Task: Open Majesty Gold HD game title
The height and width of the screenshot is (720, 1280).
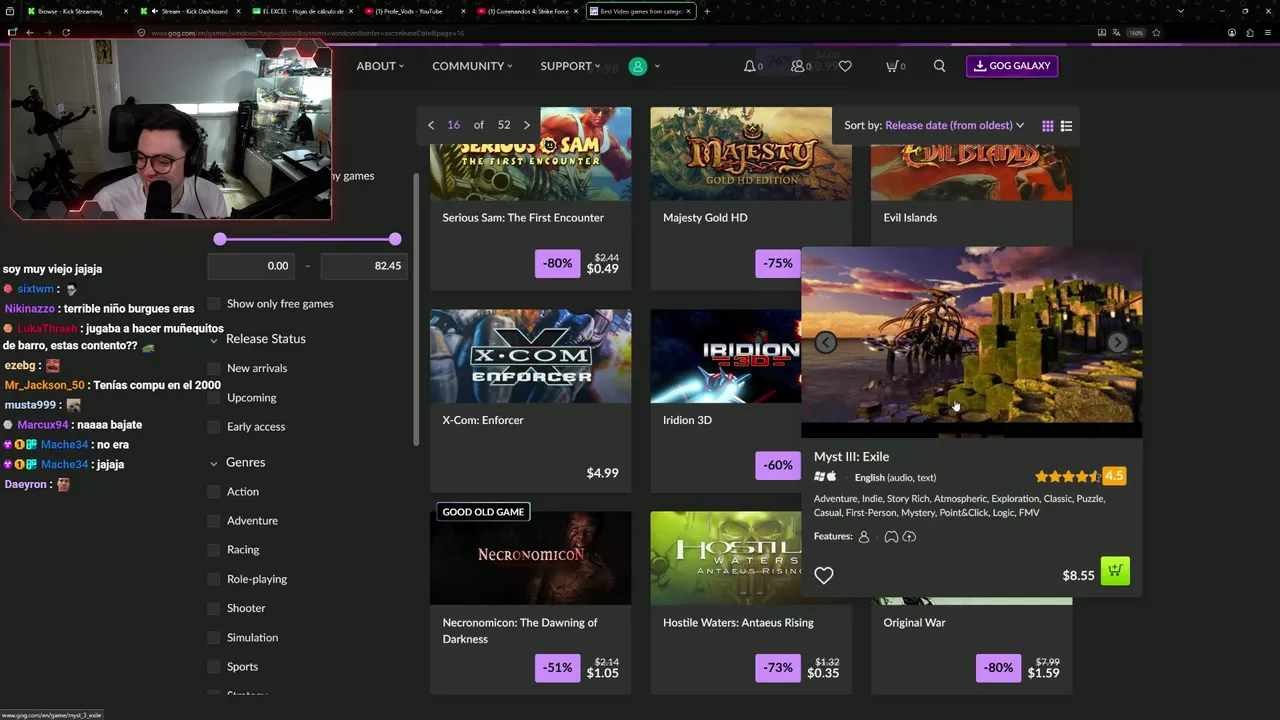Action: [x=705, y=218]
